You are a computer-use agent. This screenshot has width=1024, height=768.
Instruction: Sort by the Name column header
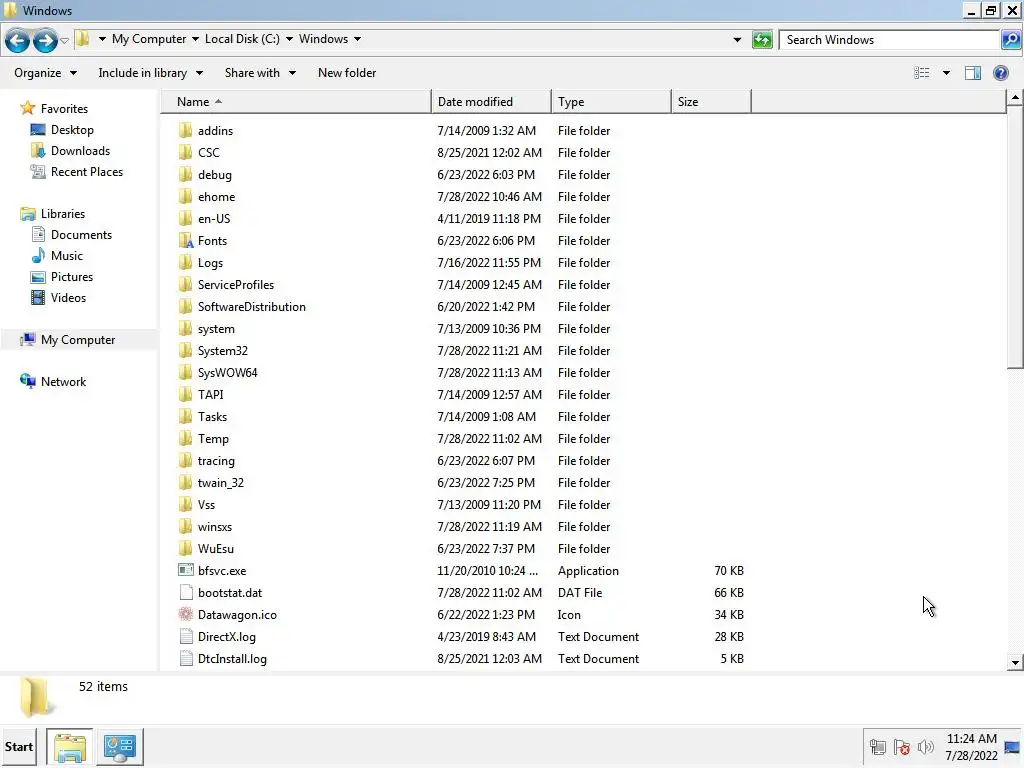[297, 102]
